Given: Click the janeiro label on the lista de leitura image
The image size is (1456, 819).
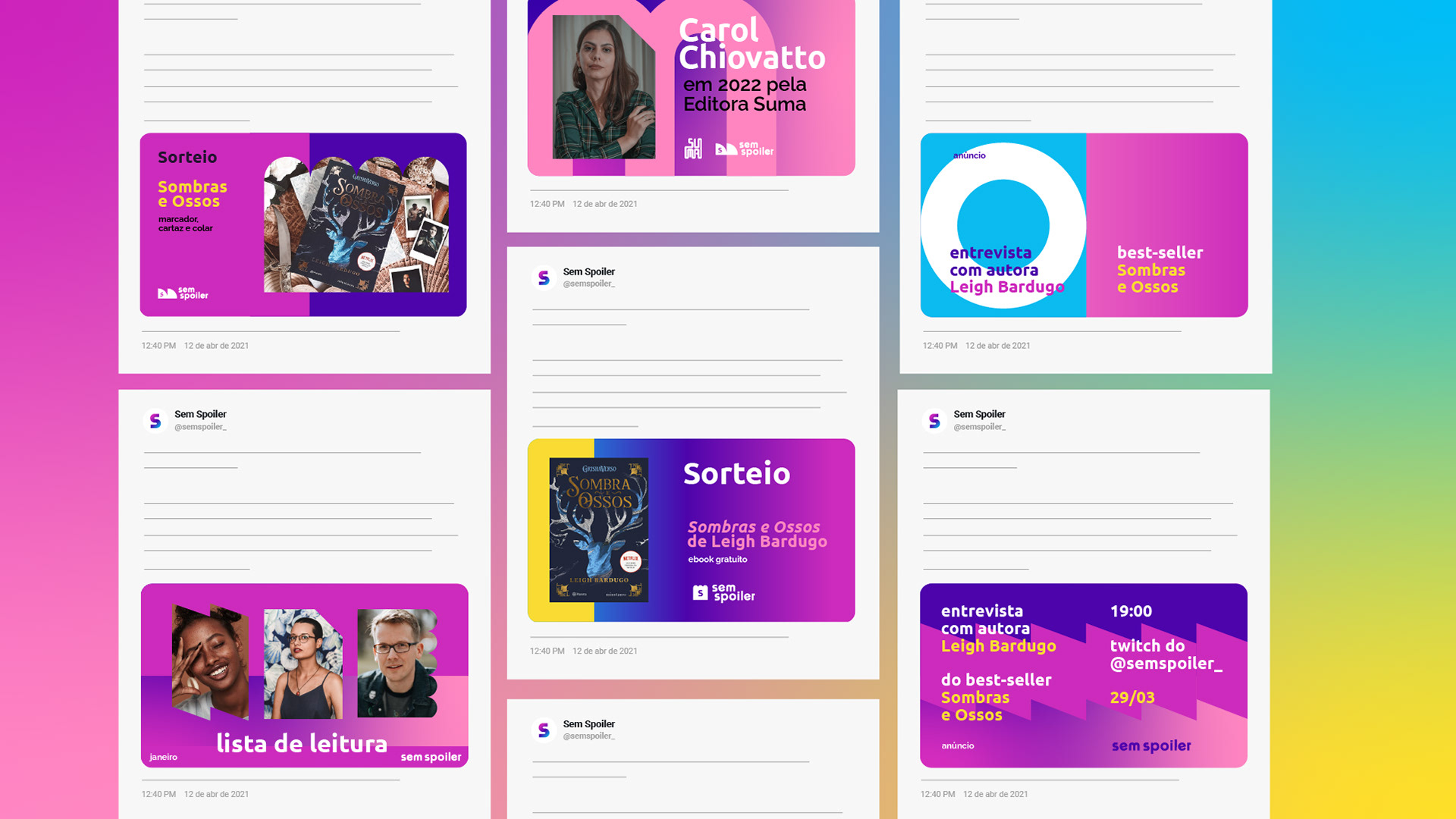Looking at the screenshot, I should point(163,757).
